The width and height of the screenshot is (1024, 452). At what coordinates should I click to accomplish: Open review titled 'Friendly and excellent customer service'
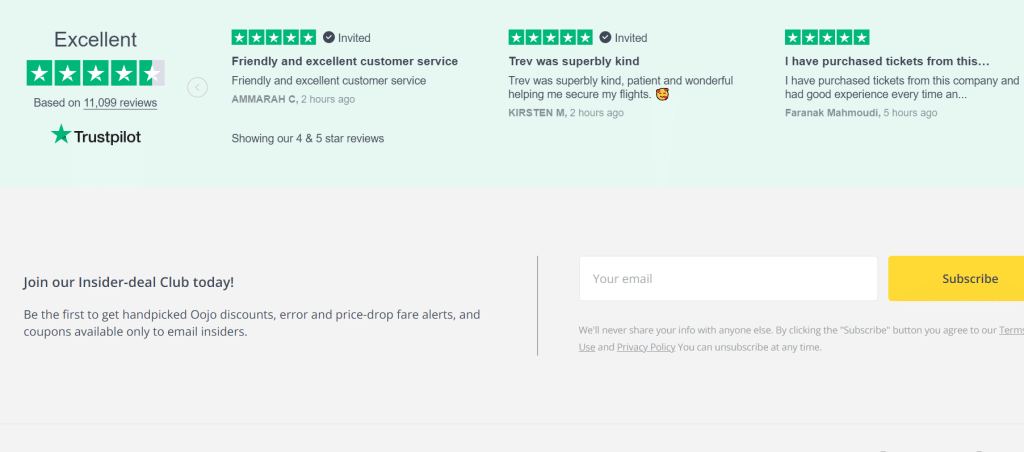344,62
